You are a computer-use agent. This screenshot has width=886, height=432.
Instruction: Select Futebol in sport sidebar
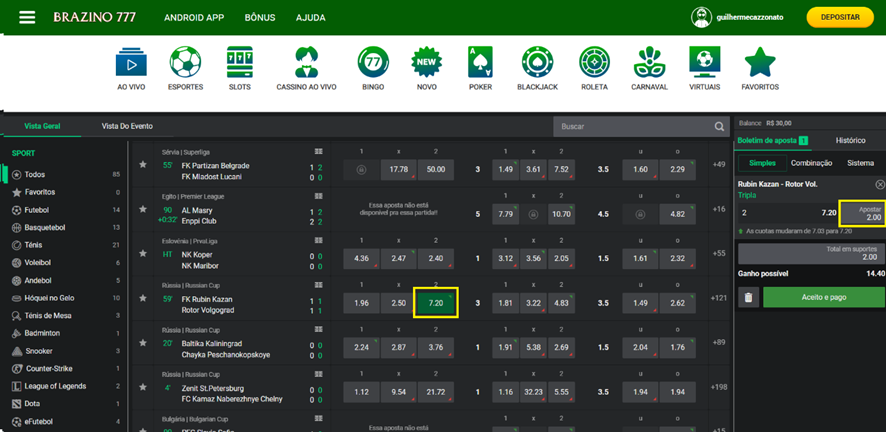tap(65, 210)
